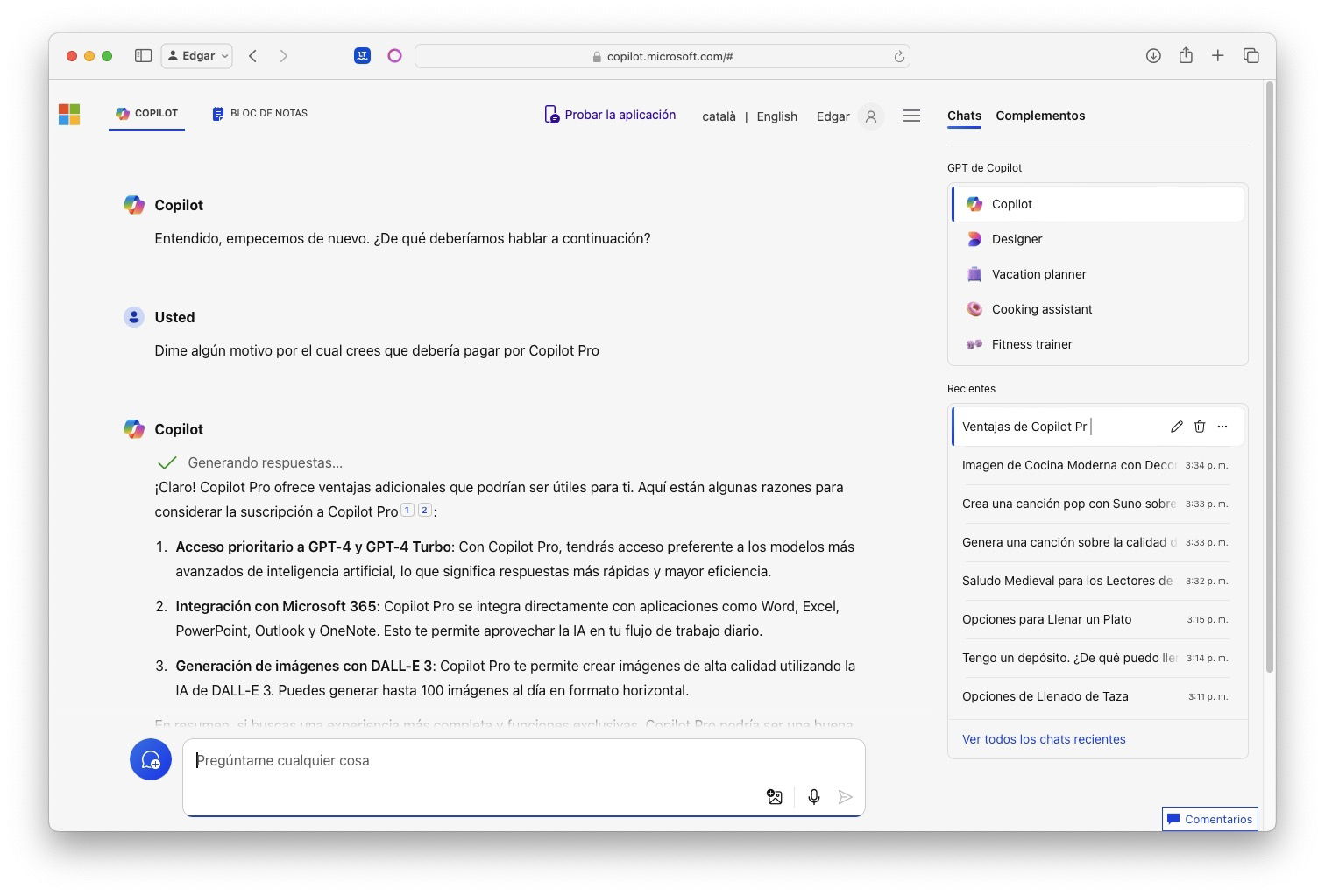Open the hamburger menu icon

point(911,116)
